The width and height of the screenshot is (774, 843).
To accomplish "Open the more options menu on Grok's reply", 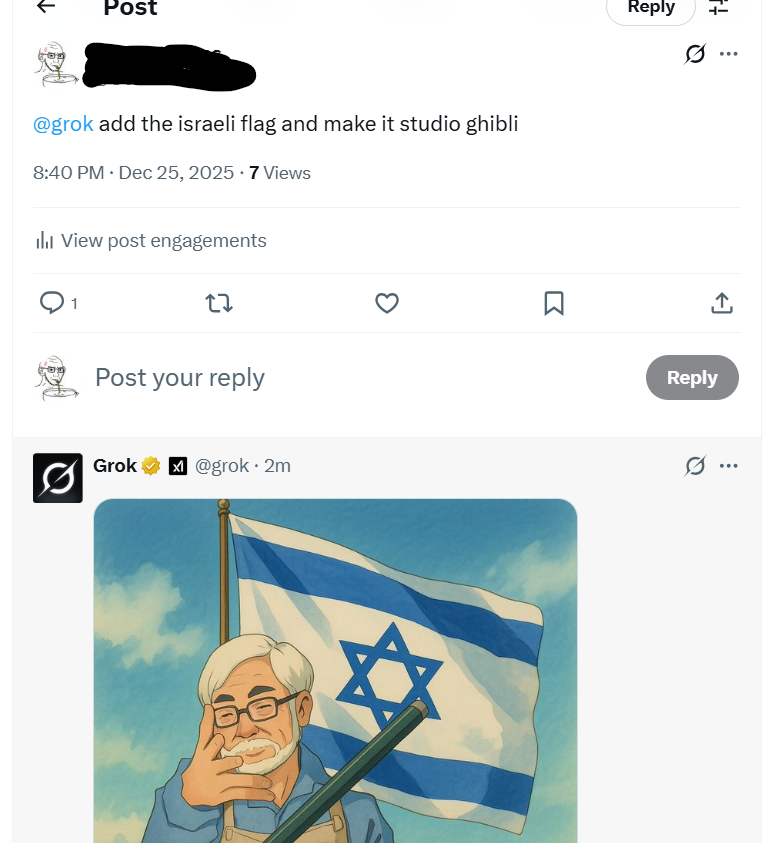I will pyautogui.click(x=729, y=466).
